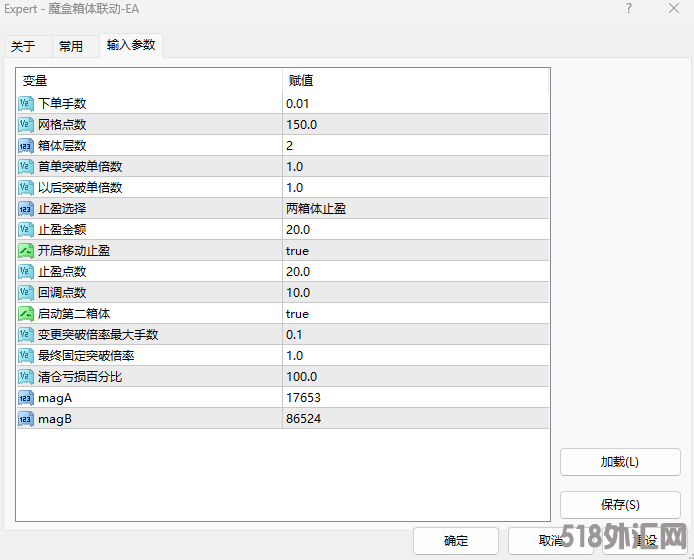Click the icon beside 止盈点数

(x=26, y=272)
